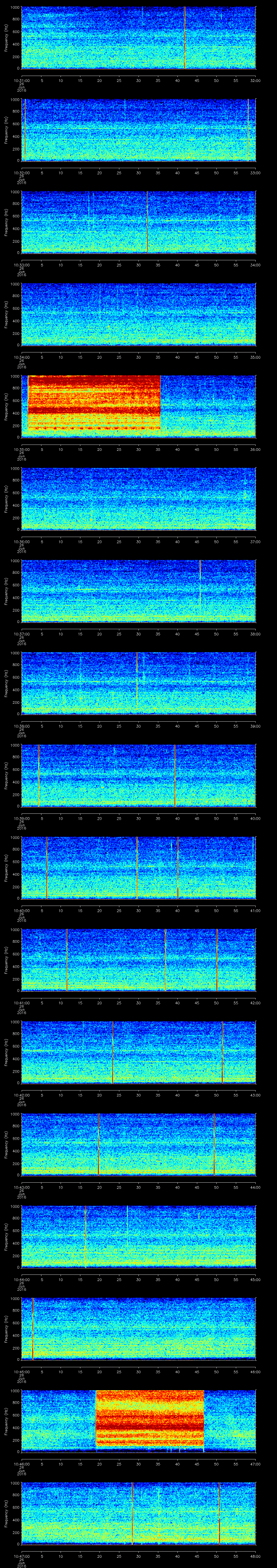Click the red spike near 32 s in the 10:33 spectrogram

click(147, 222)
